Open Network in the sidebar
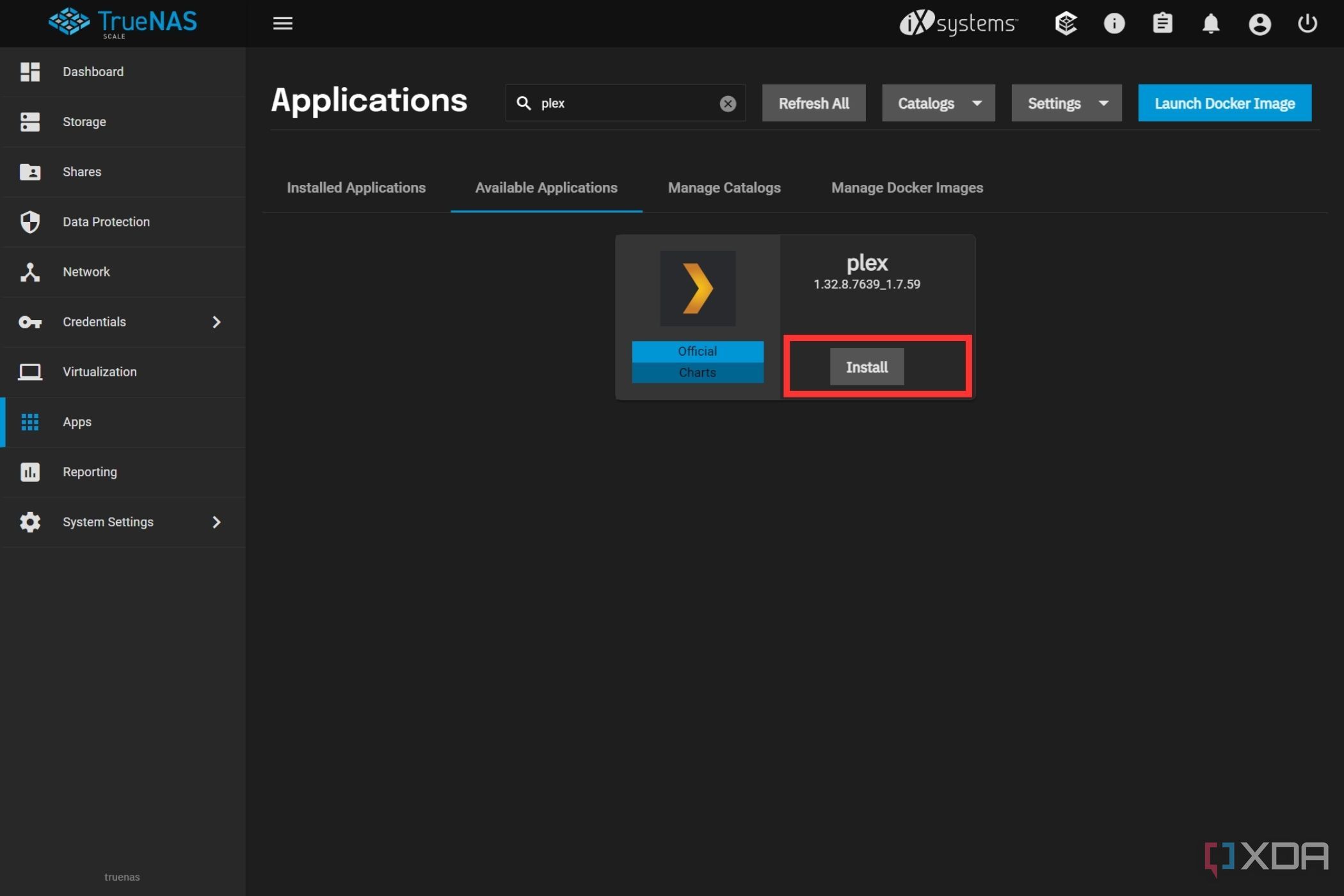1344x896 pixels. 123,271
